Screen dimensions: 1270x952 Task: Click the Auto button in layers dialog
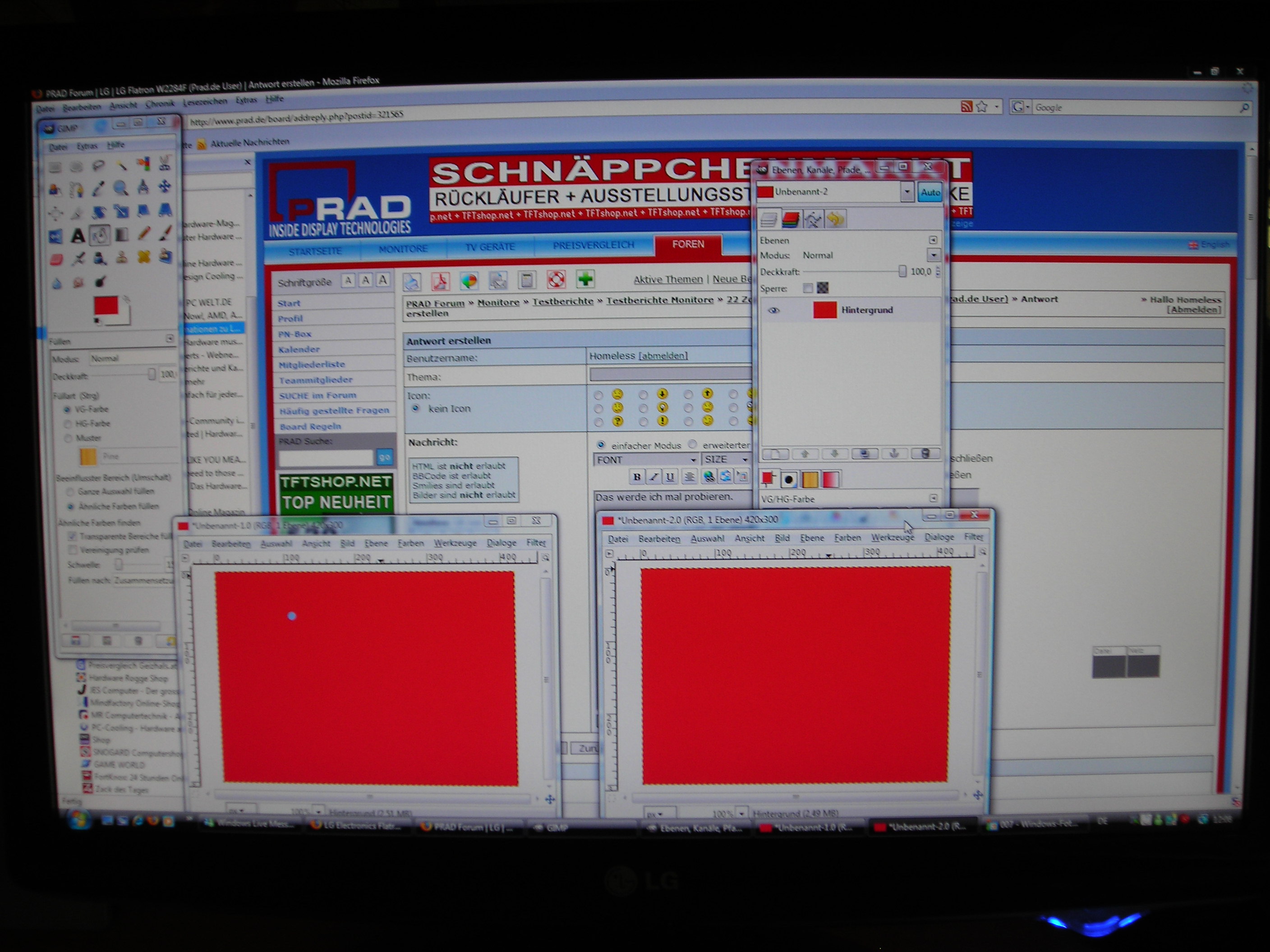929,192
